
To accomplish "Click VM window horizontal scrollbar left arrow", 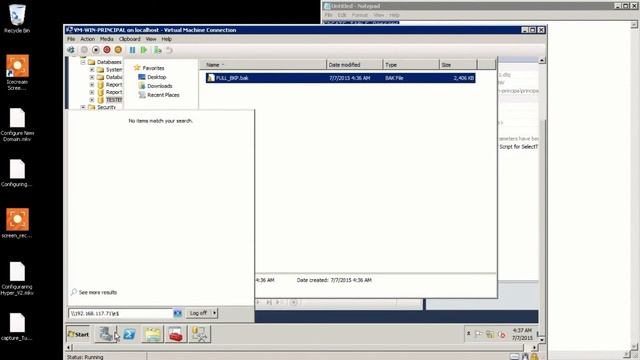I will (69, 348).
